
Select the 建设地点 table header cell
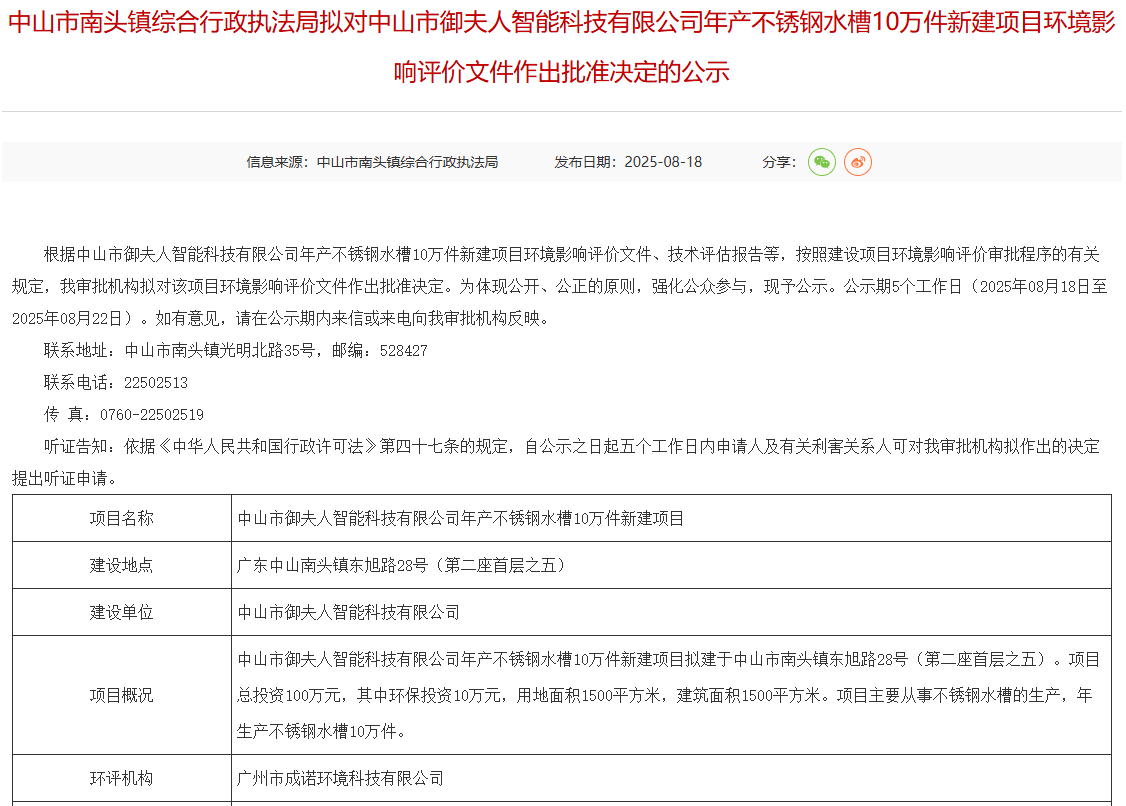click(x=122, y=565)
